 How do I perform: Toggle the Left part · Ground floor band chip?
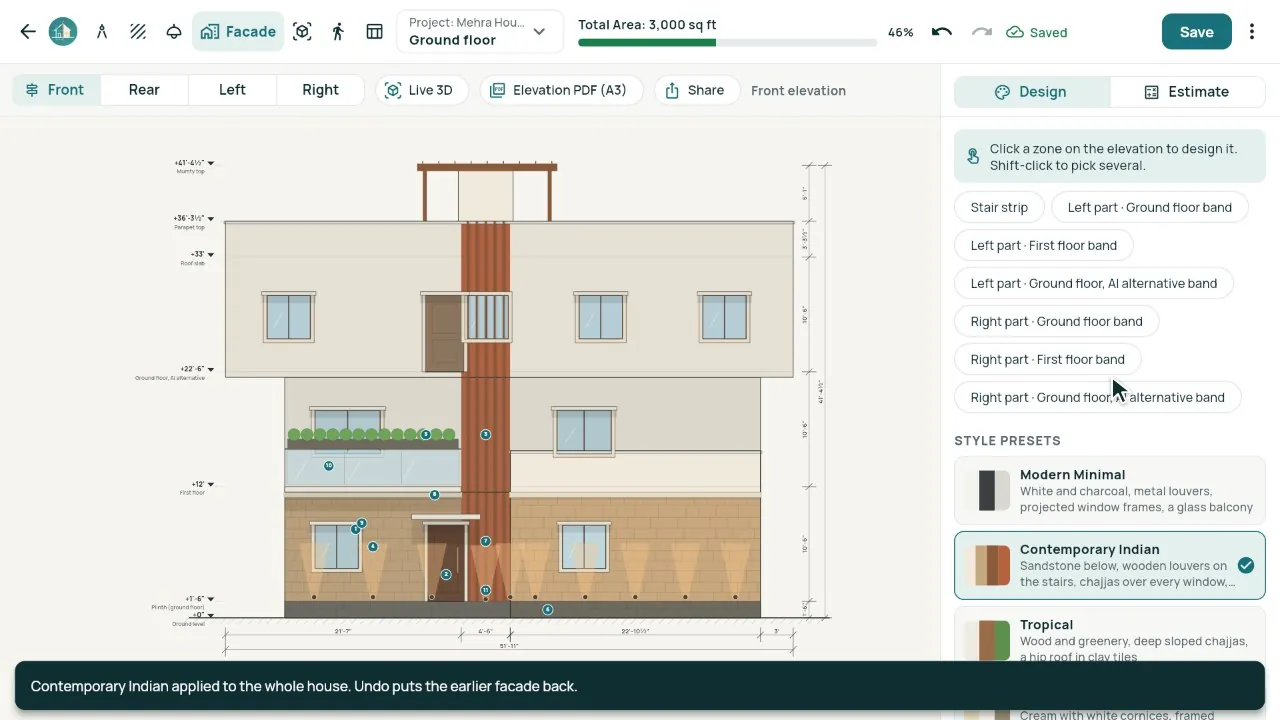[1150, 207]
